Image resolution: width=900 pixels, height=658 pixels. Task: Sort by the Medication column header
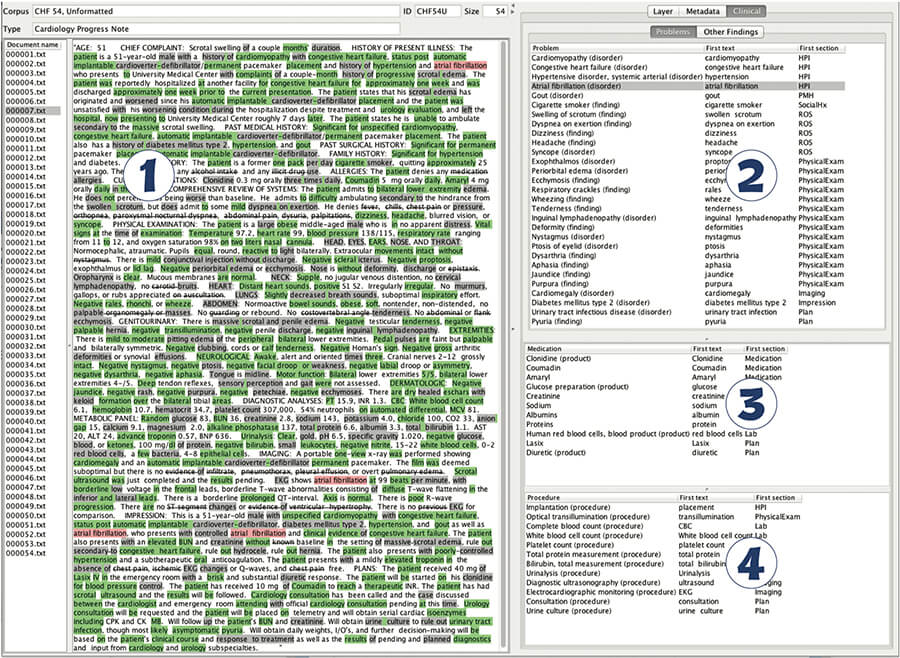click(608, 349)
